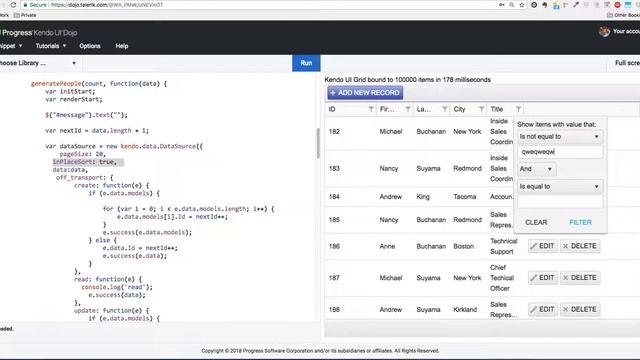Click the saved-password key icon in address bar
This screenshot has width=640, height=360.
point(501,5)
